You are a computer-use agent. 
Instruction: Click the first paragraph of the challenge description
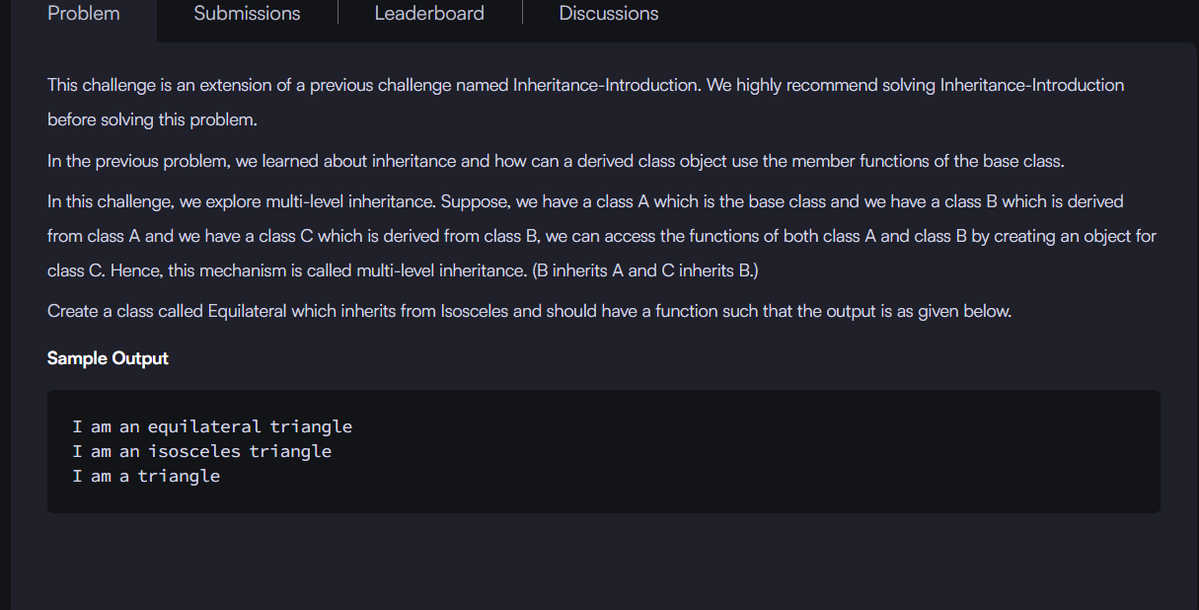click(585, 101)
